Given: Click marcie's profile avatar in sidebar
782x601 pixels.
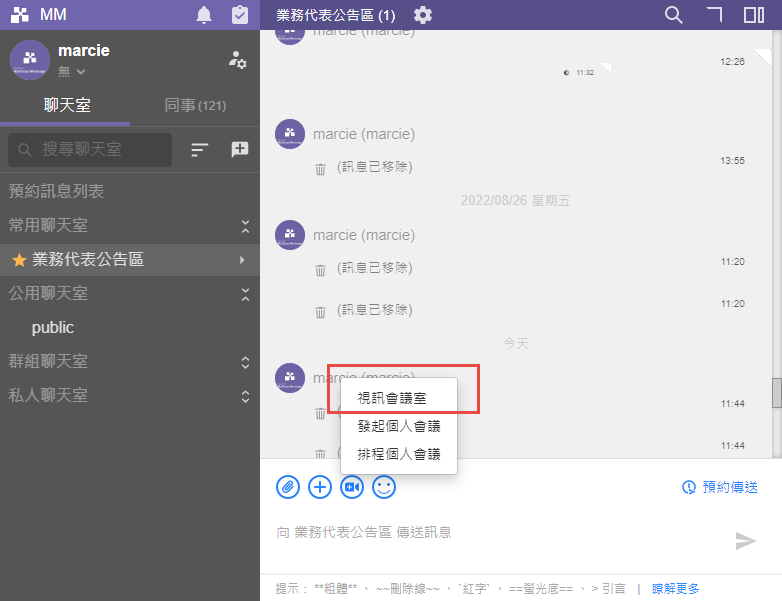Looking at the screenshot, I should pyautogui.click(x=30, y=60).
